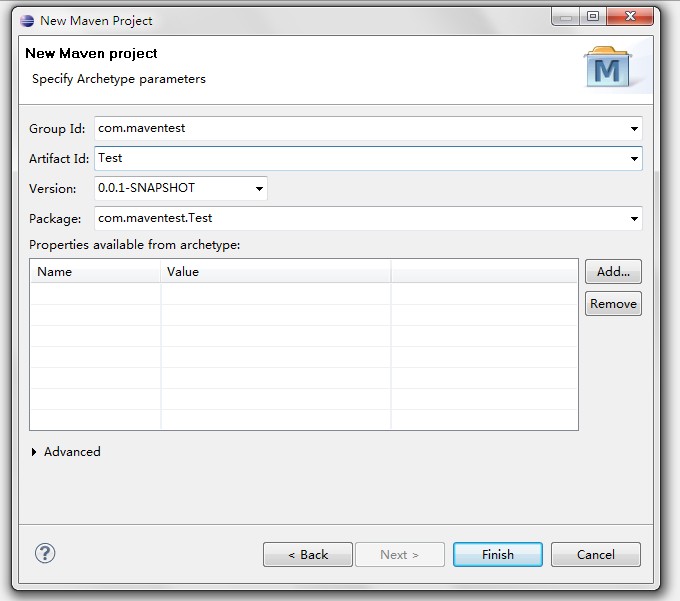Viewport: 680px width, 601px height.
Task: Click the Help question mark icon
Action: point(45,553)
